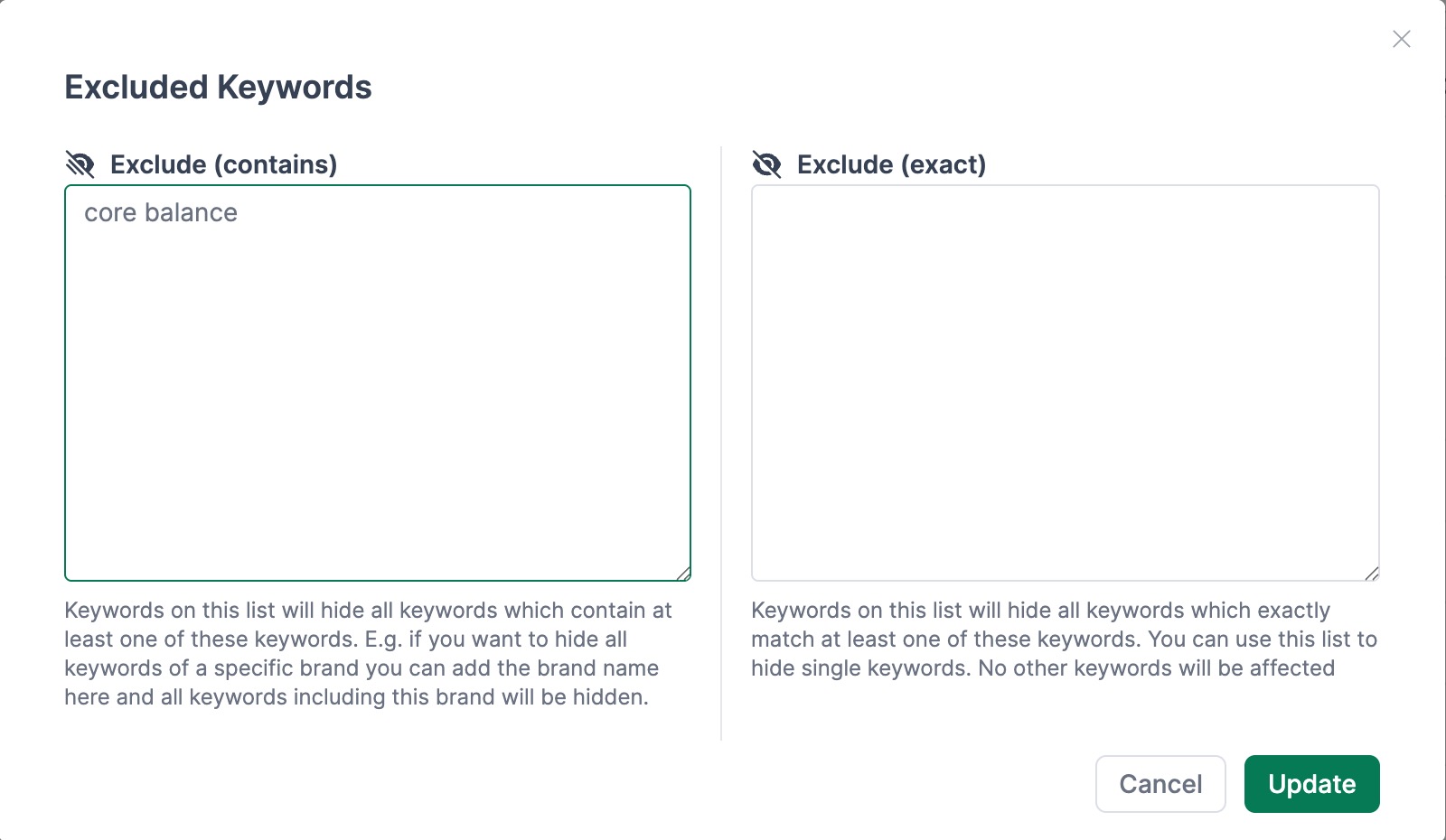The height and width of the screenshot is (840, 1446).
Task: Click the 'You can use this list' sentence
Action: click(x=1263, y=639)
